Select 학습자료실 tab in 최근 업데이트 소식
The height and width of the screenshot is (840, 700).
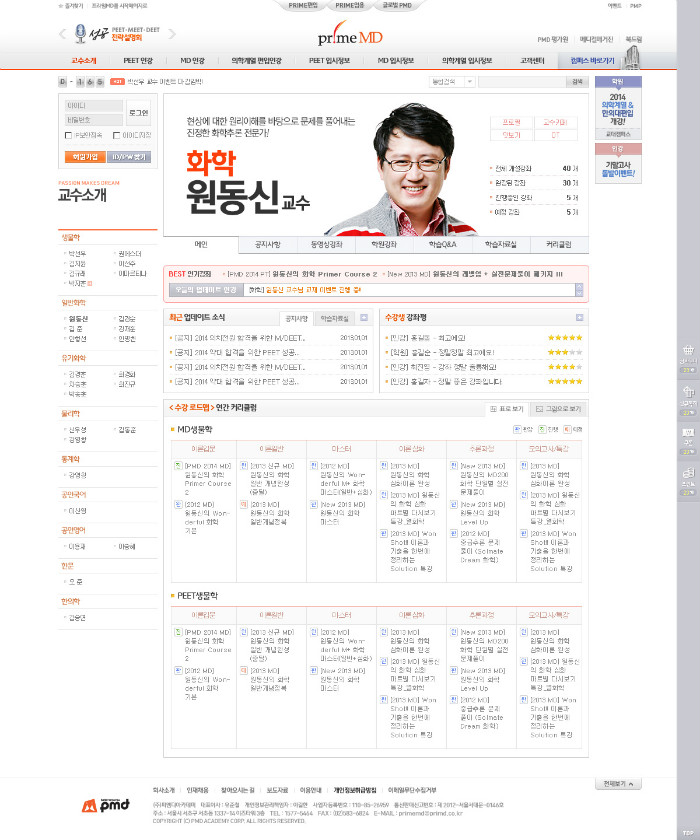click(334, 318)
